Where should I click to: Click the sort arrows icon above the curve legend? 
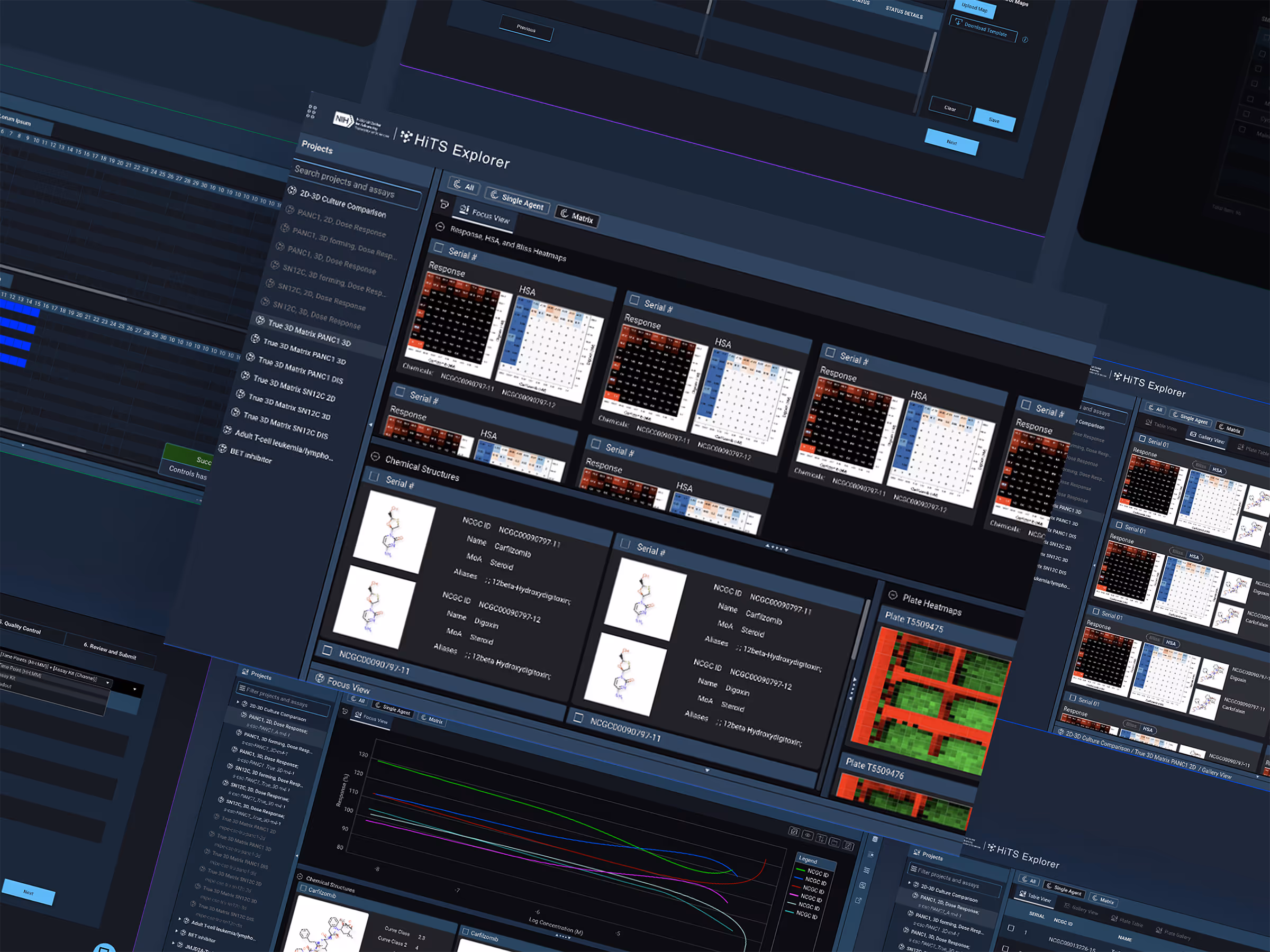coord(821,839)
